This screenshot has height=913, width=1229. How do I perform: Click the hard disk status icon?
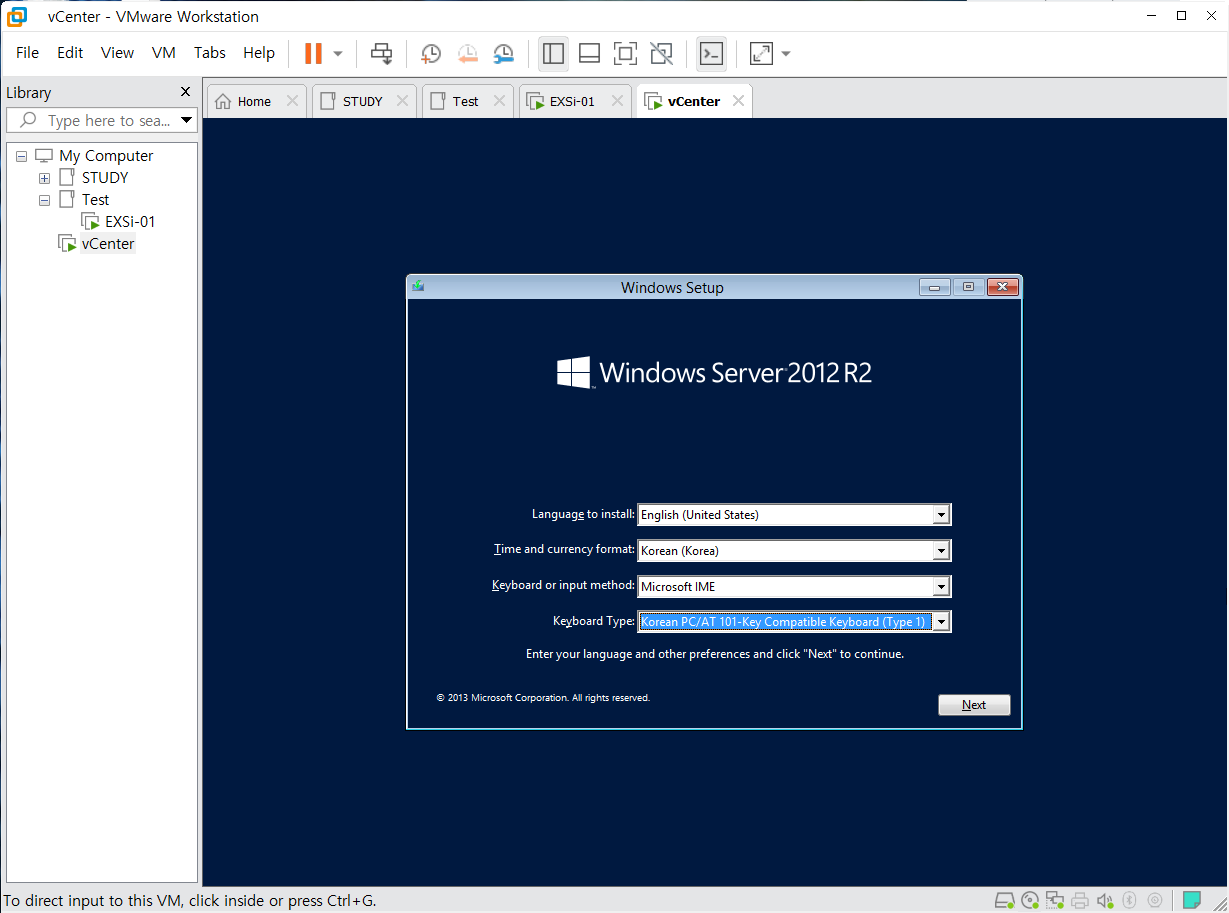(1005, 900)
